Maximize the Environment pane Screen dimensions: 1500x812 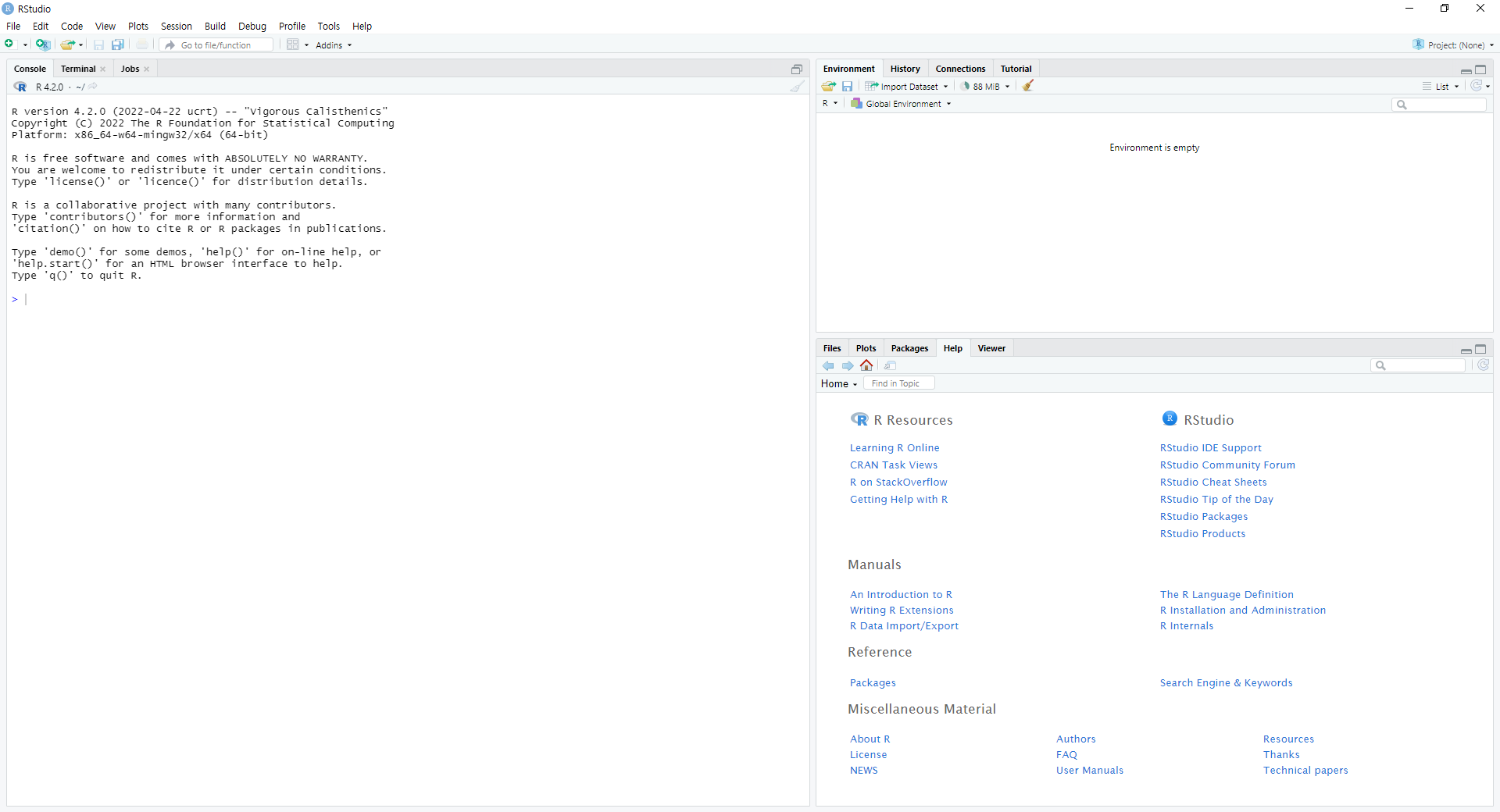pyautogui.click(x=1480, y=69)
